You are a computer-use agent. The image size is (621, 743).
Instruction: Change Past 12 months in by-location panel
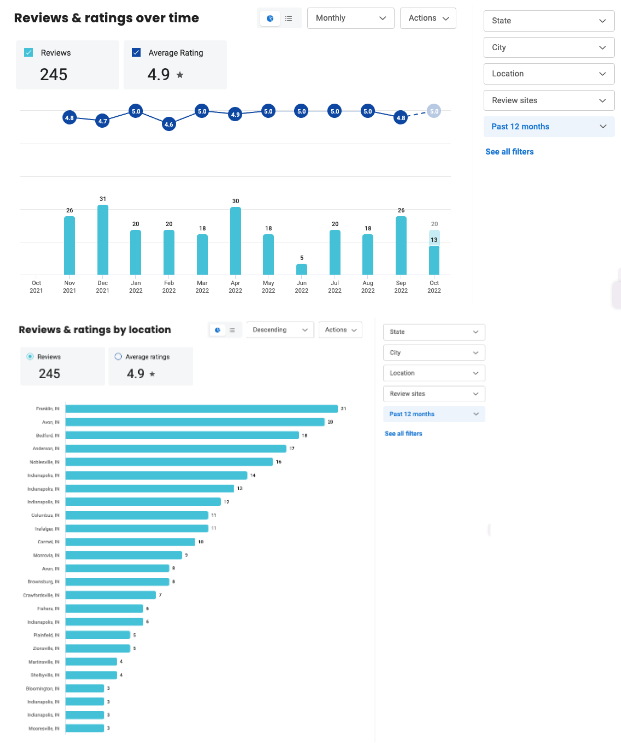434,414
